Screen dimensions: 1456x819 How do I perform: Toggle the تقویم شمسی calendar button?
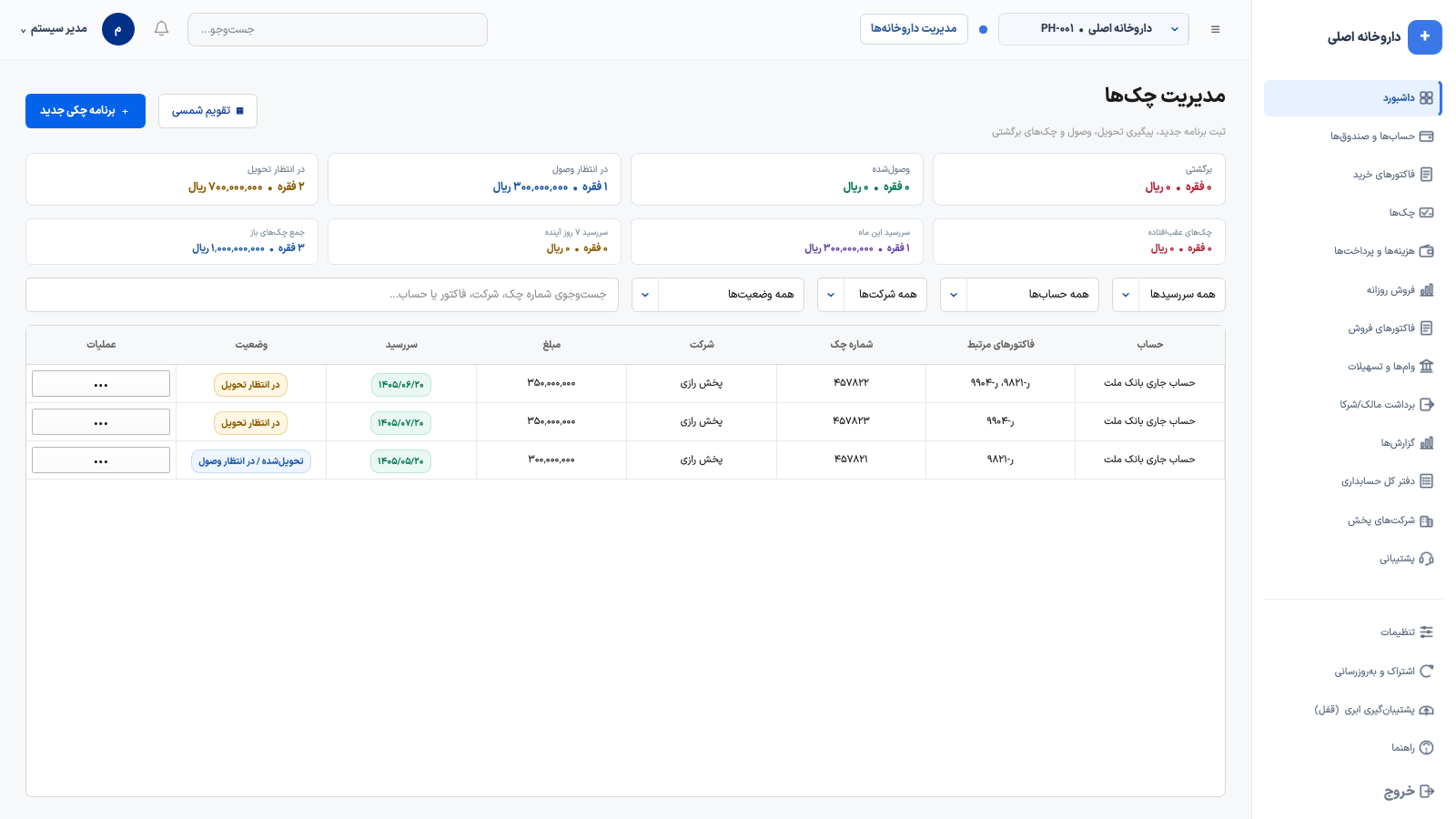coord(207,111)
